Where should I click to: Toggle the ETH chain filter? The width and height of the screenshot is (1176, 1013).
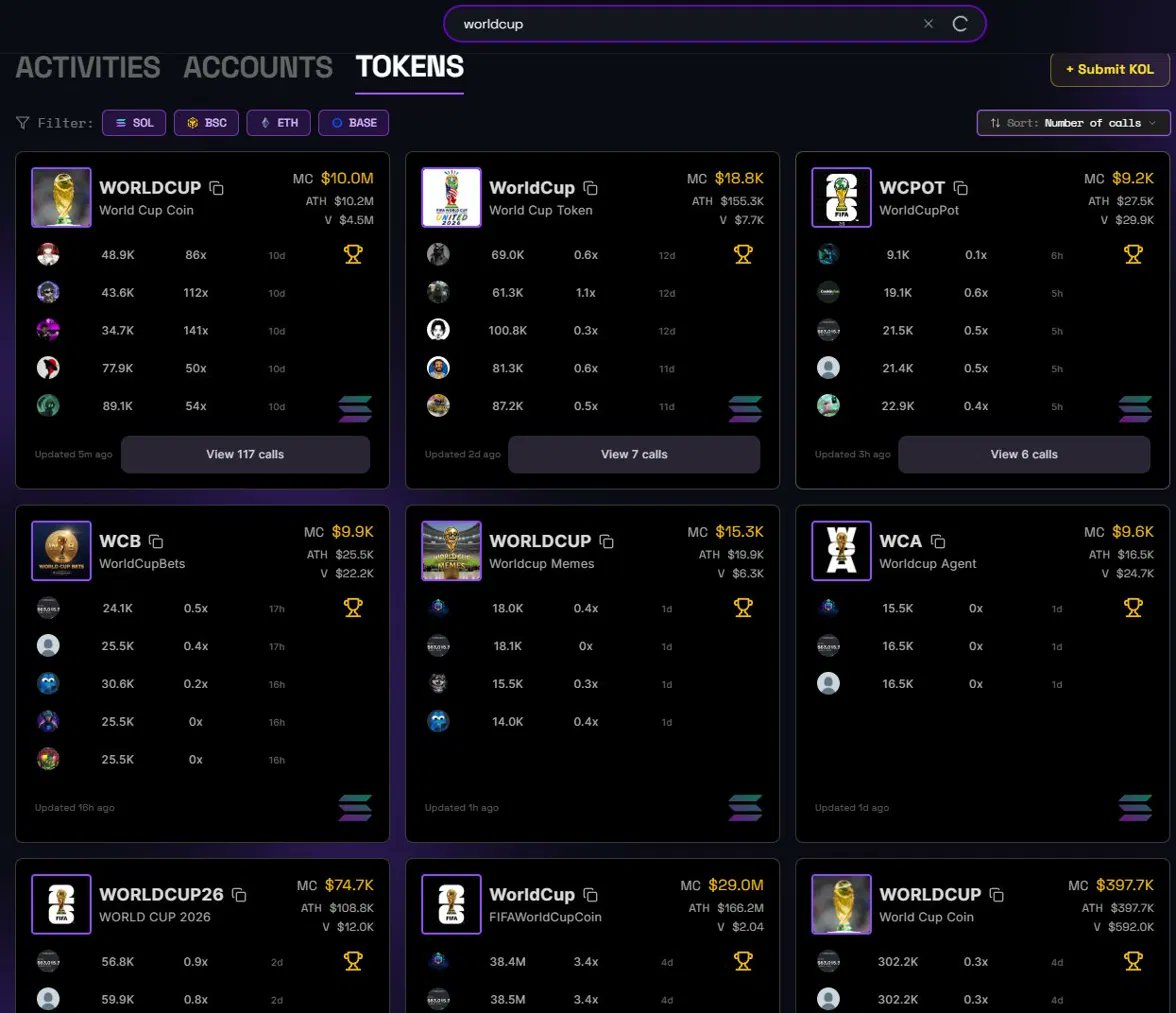tap(279, 123)
